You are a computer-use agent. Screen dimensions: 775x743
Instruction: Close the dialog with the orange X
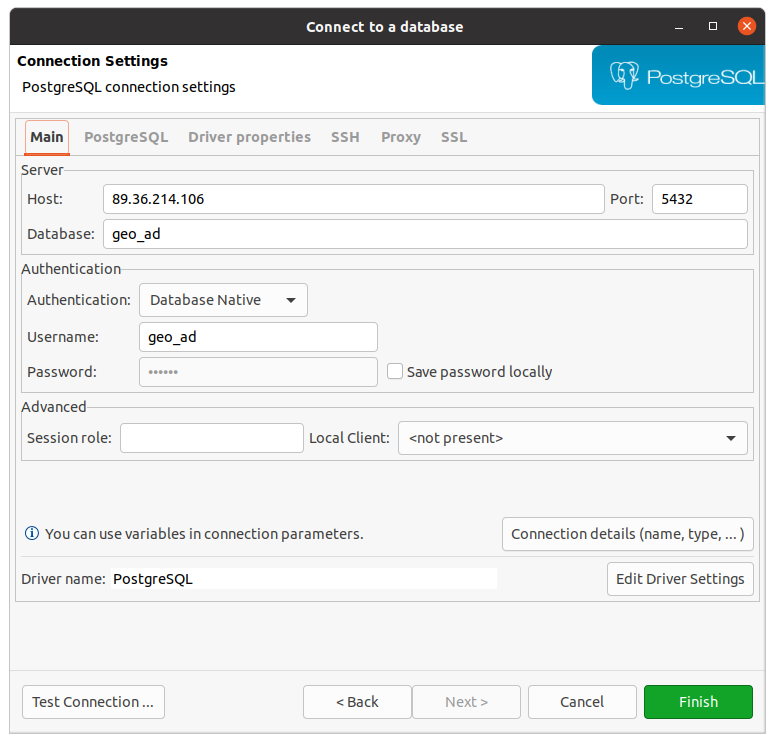746,26
